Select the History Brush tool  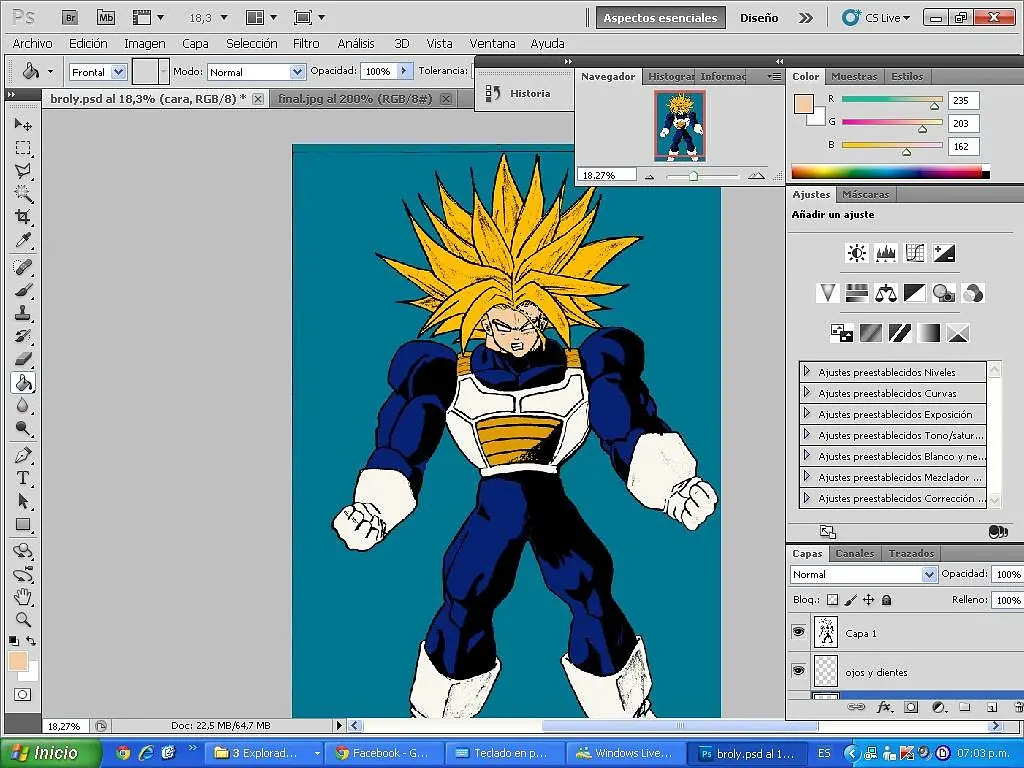click(x=23, y=336)
